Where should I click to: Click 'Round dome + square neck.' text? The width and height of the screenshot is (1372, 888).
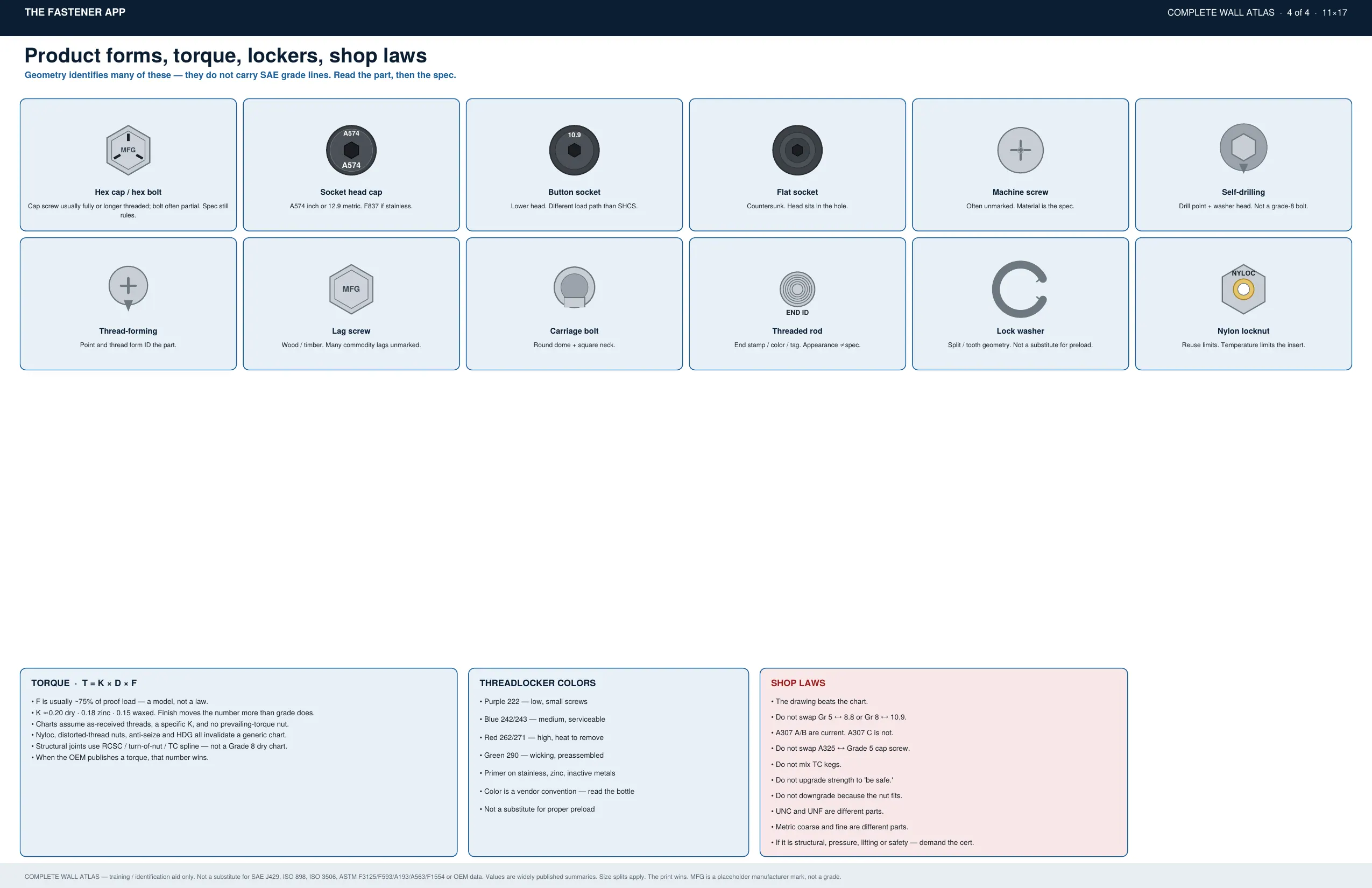pos(574,345)
